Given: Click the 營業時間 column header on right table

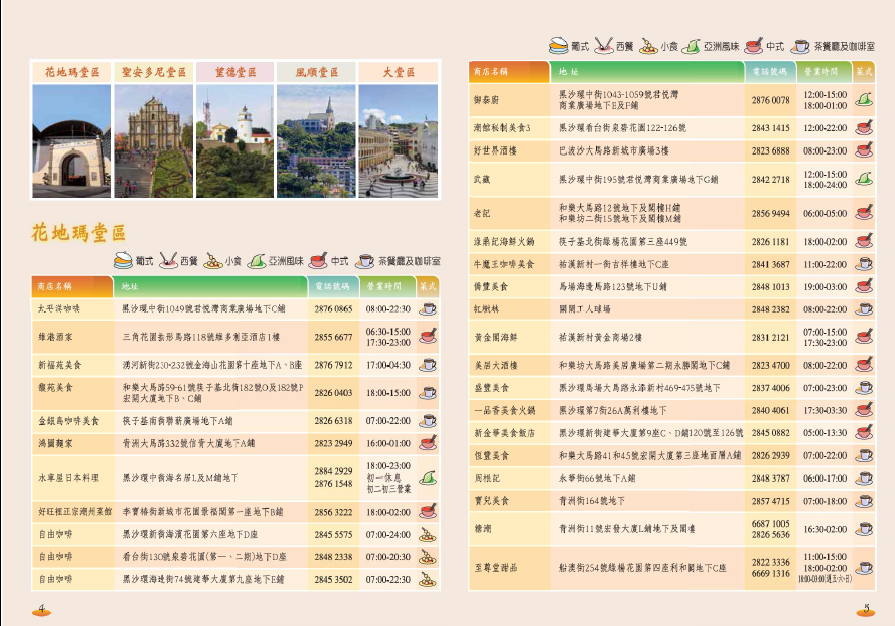Looking at the screenshot, I should [x=822, y=72].
